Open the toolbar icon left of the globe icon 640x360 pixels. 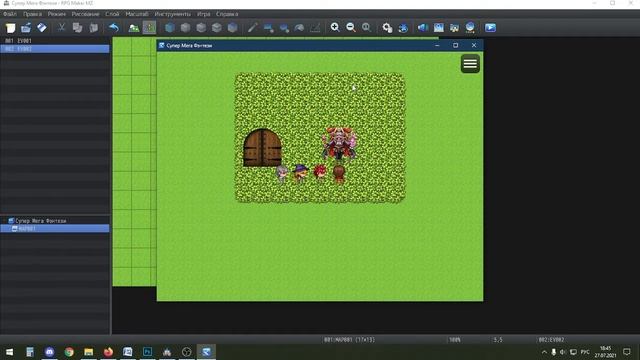tap(454, 27)
